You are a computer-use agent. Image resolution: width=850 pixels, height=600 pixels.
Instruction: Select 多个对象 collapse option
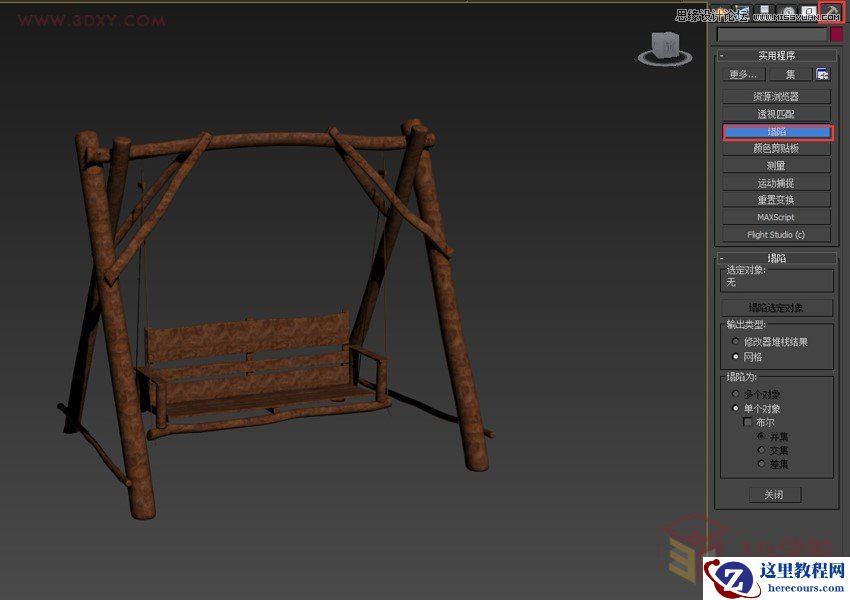tap(756, 394)
